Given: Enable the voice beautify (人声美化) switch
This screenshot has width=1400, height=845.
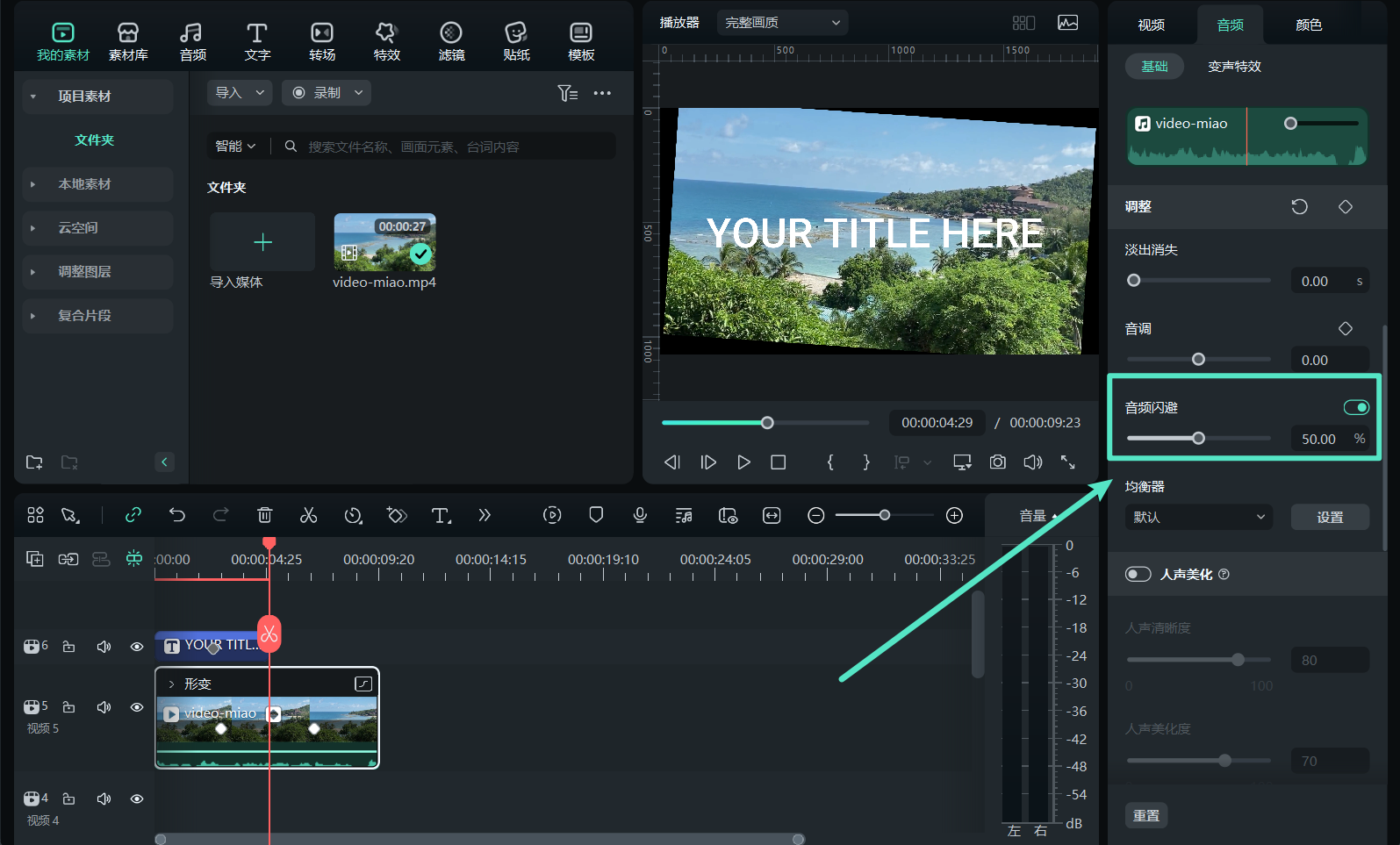Looking at the screenshot, I should (1138, 574).
